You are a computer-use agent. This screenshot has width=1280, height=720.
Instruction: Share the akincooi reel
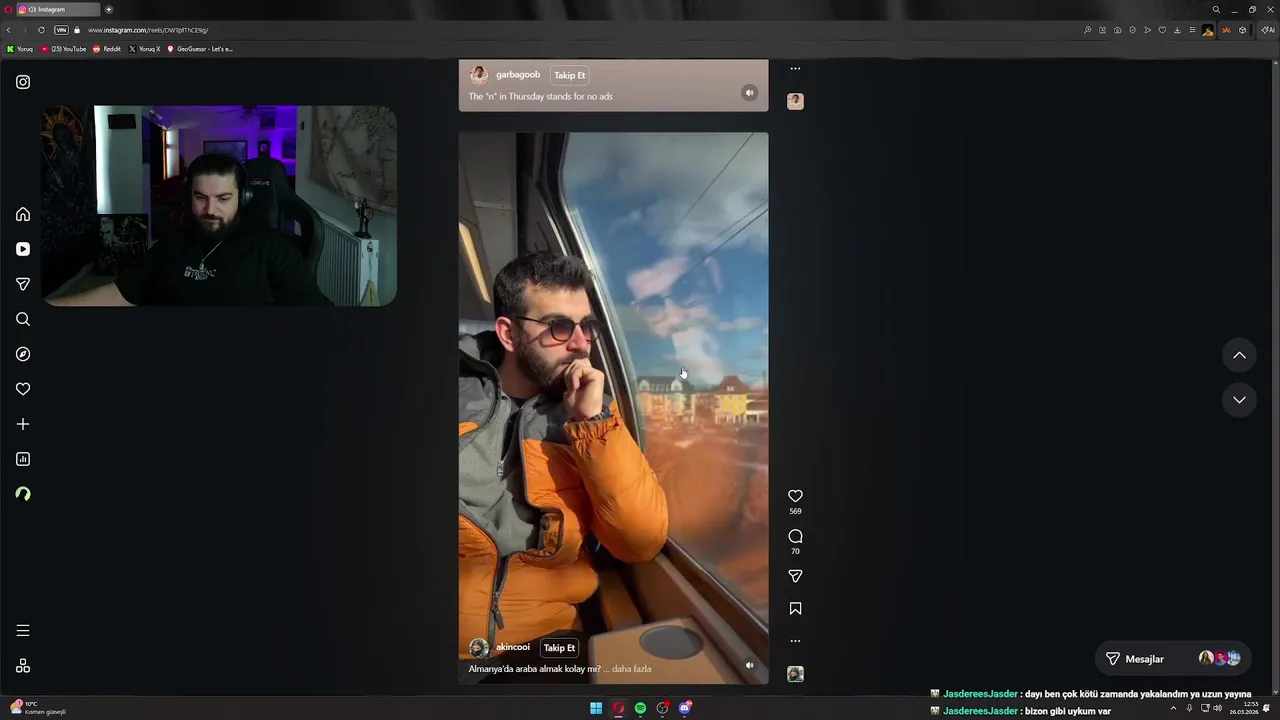pyautogui.click(x=795, y=576)
